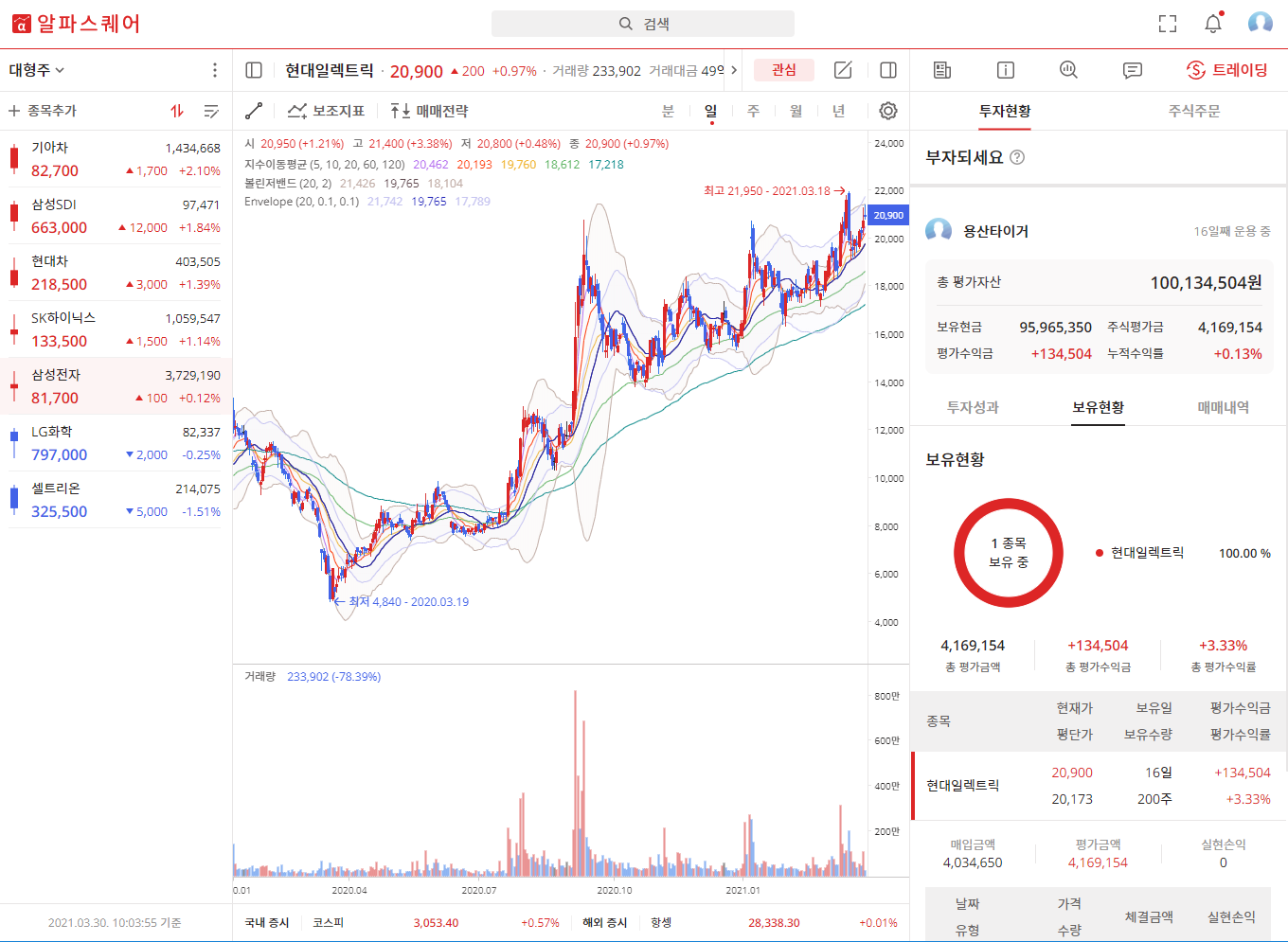
Task: Click the 코스피 index ticker
Action: [x=435, y=922]
